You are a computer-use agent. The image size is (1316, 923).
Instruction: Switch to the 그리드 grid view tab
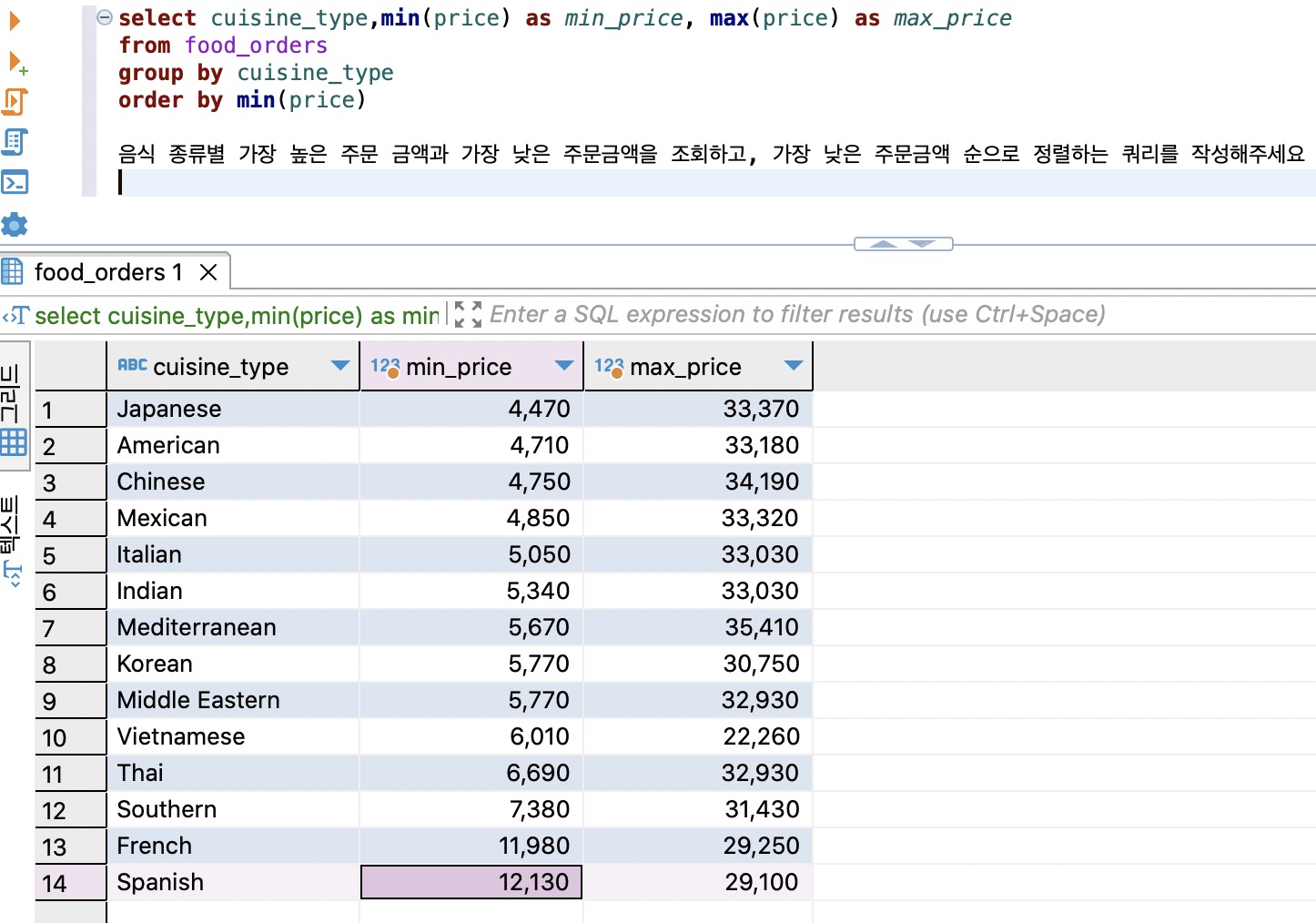[x=14, y=407]
